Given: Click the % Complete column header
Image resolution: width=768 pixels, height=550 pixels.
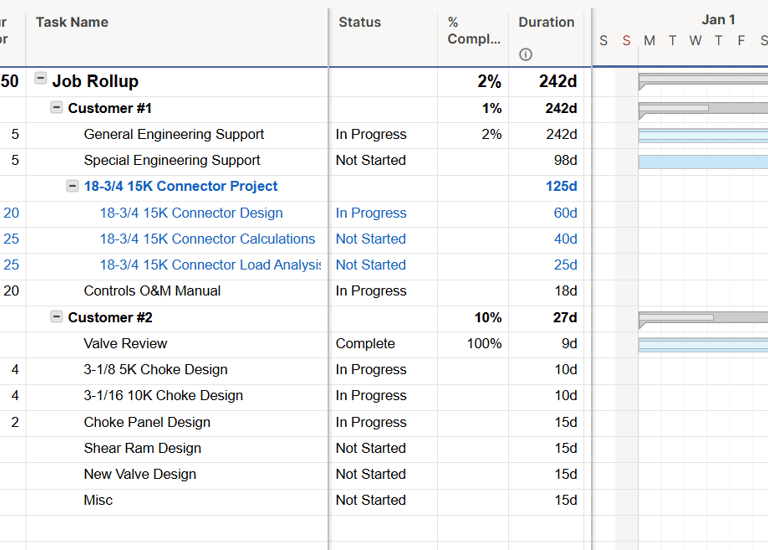Looking at the screenshot, I should [474, 31].
